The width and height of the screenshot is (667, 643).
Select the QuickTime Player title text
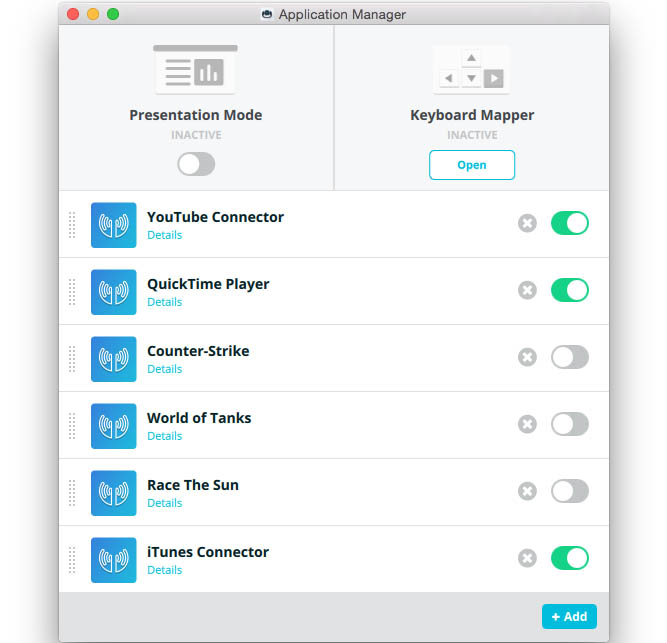pos(208,285)
